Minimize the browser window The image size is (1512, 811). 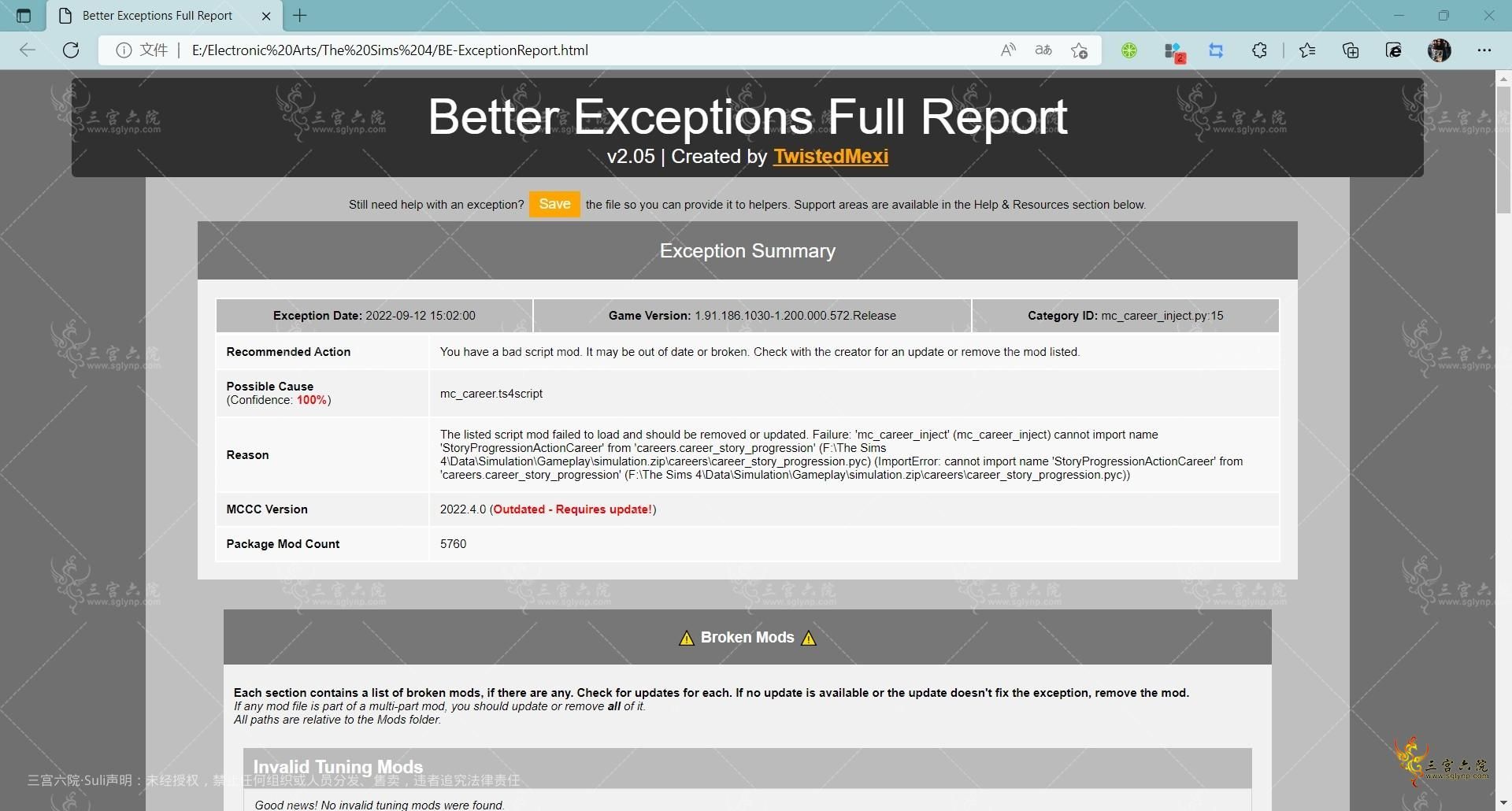coord(1399,15)
